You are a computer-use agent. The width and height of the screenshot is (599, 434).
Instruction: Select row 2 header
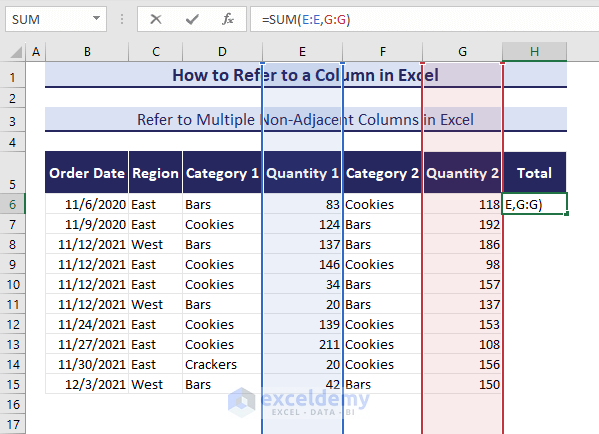tap(13, 99)
